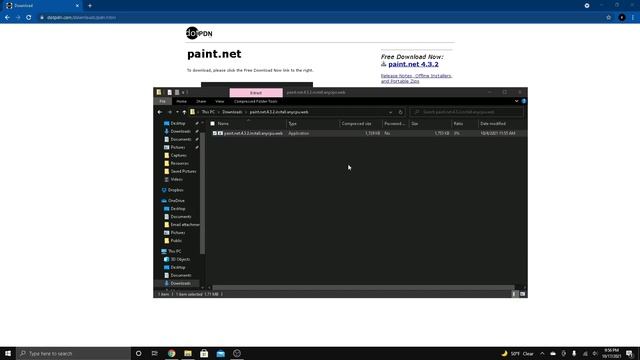Close the Download browser tab
The image size is (640, 360).
77,6
